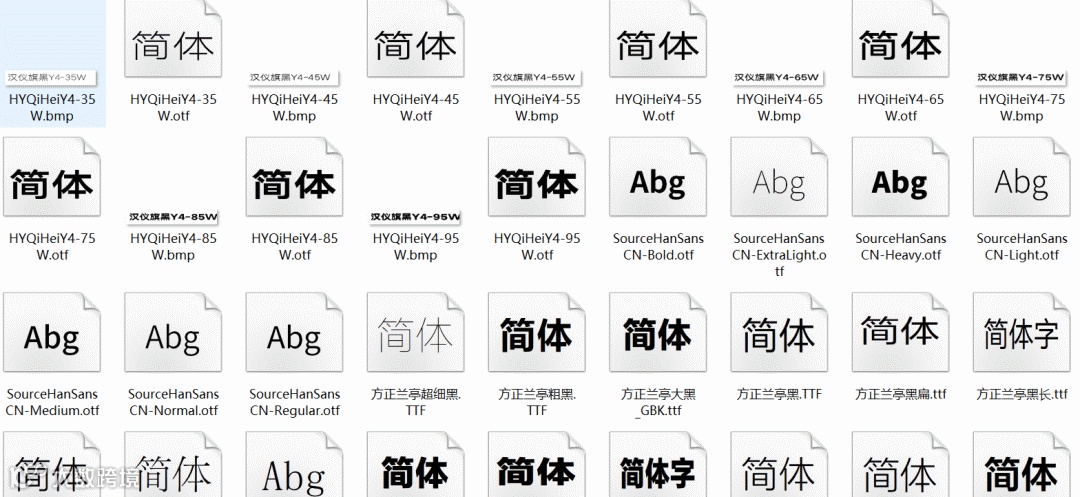This screenshot has width=1080, height=497.
Task: Select the HYQiHeiY4-55W.otf font file icon
Action: coord(658,39)
